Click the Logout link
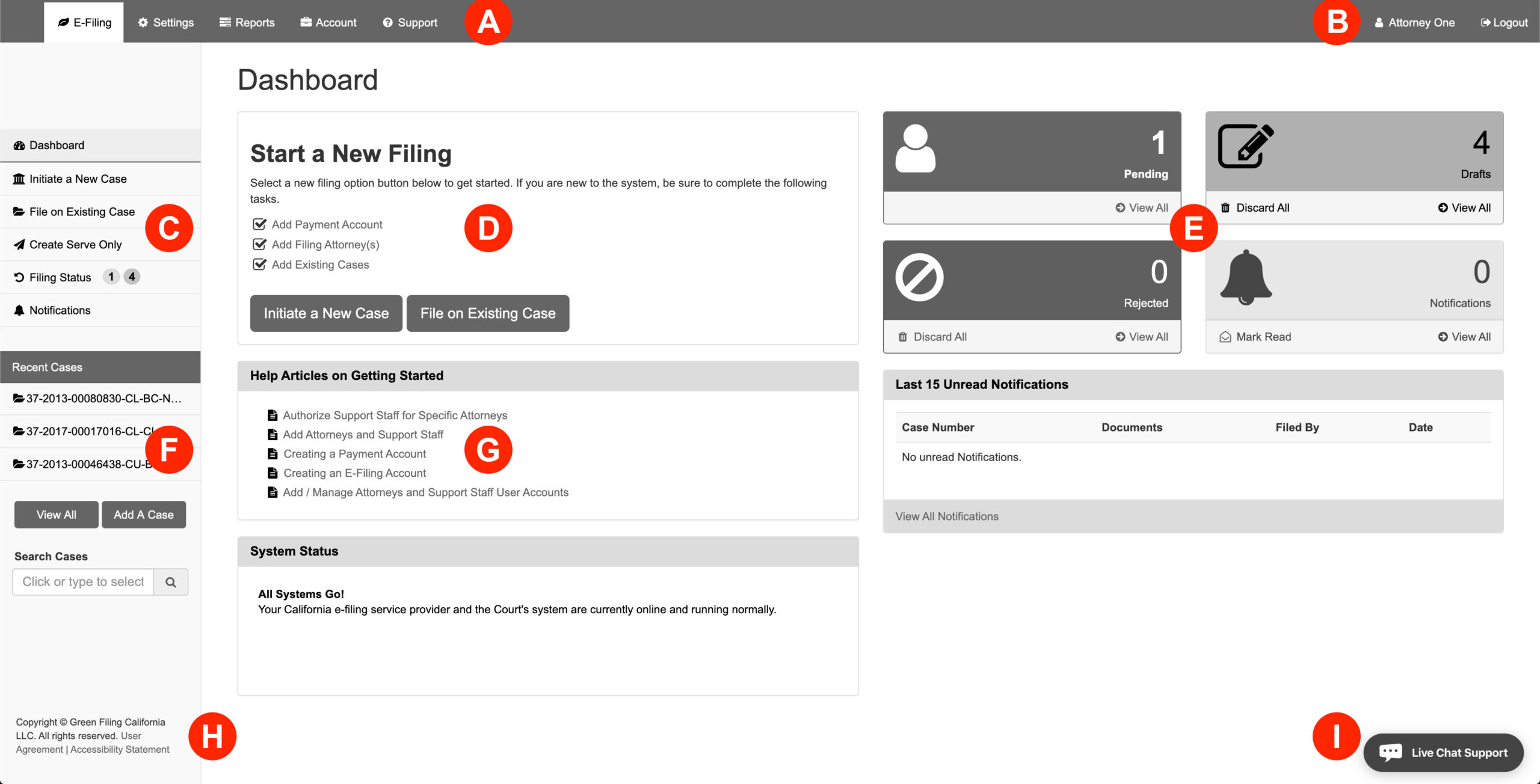Image resolution: width=1540 pixels, height=784 pixels. point(1504,22)
